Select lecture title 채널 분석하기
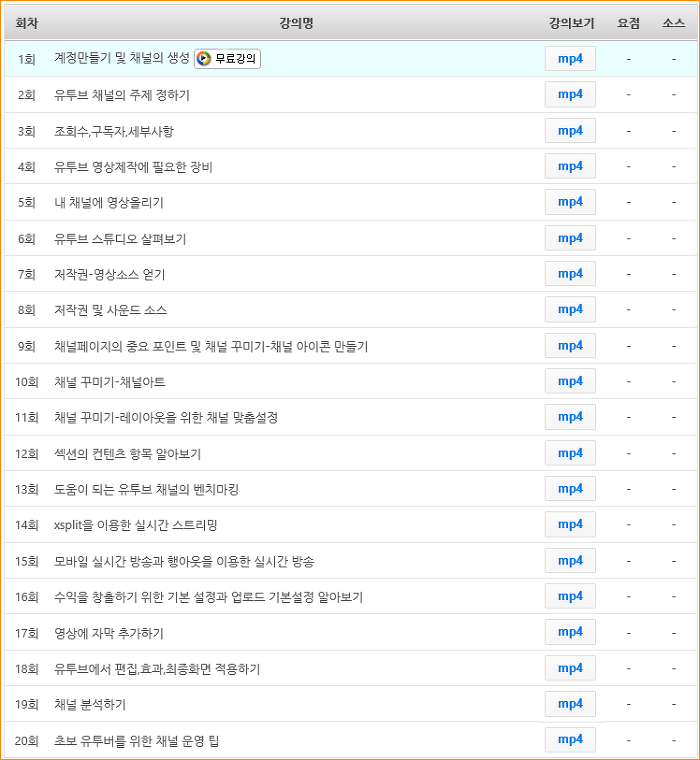Screen dimensions: 700x760 click(90, 704)
